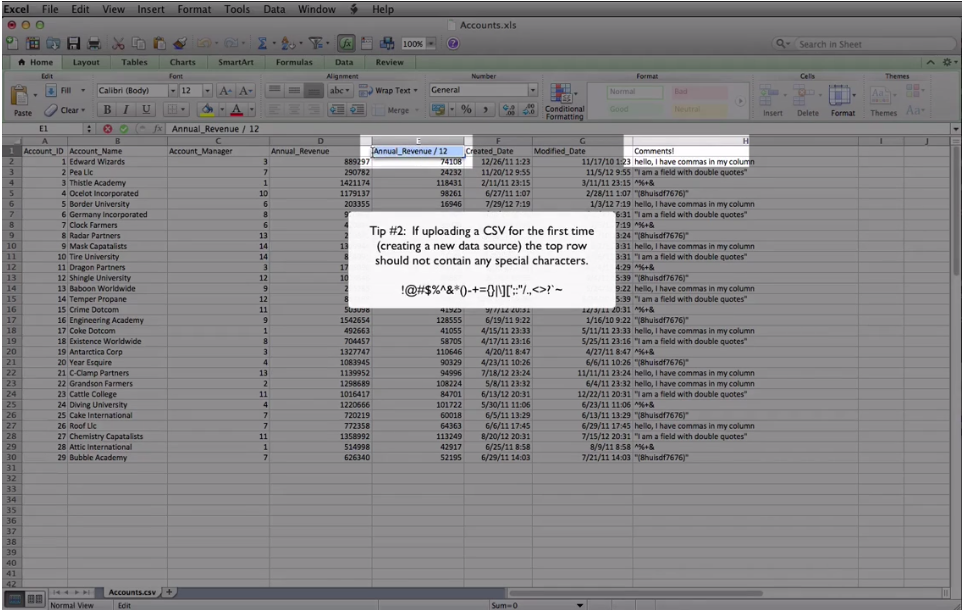The width and height of the screenshot is (963, 610).
Task: Open the Review ribbon tab
Action: (x=389, y=62)
